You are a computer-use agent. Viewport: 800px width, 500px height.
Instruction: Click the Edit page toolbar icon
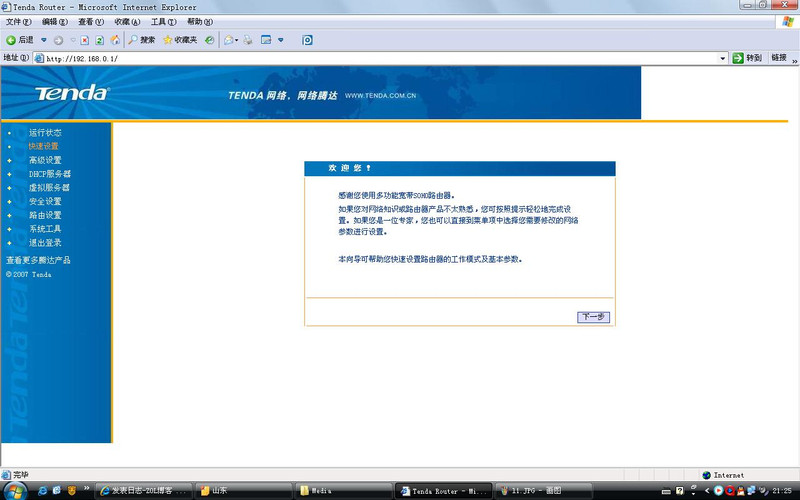click(266, 40)
